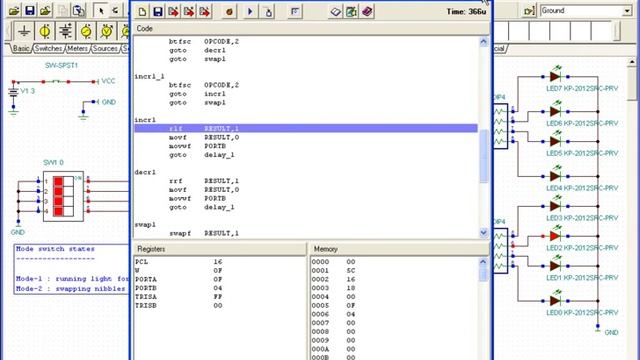Click Memory panel scroll up arrow
640x360 pixels.
point(483,262)
